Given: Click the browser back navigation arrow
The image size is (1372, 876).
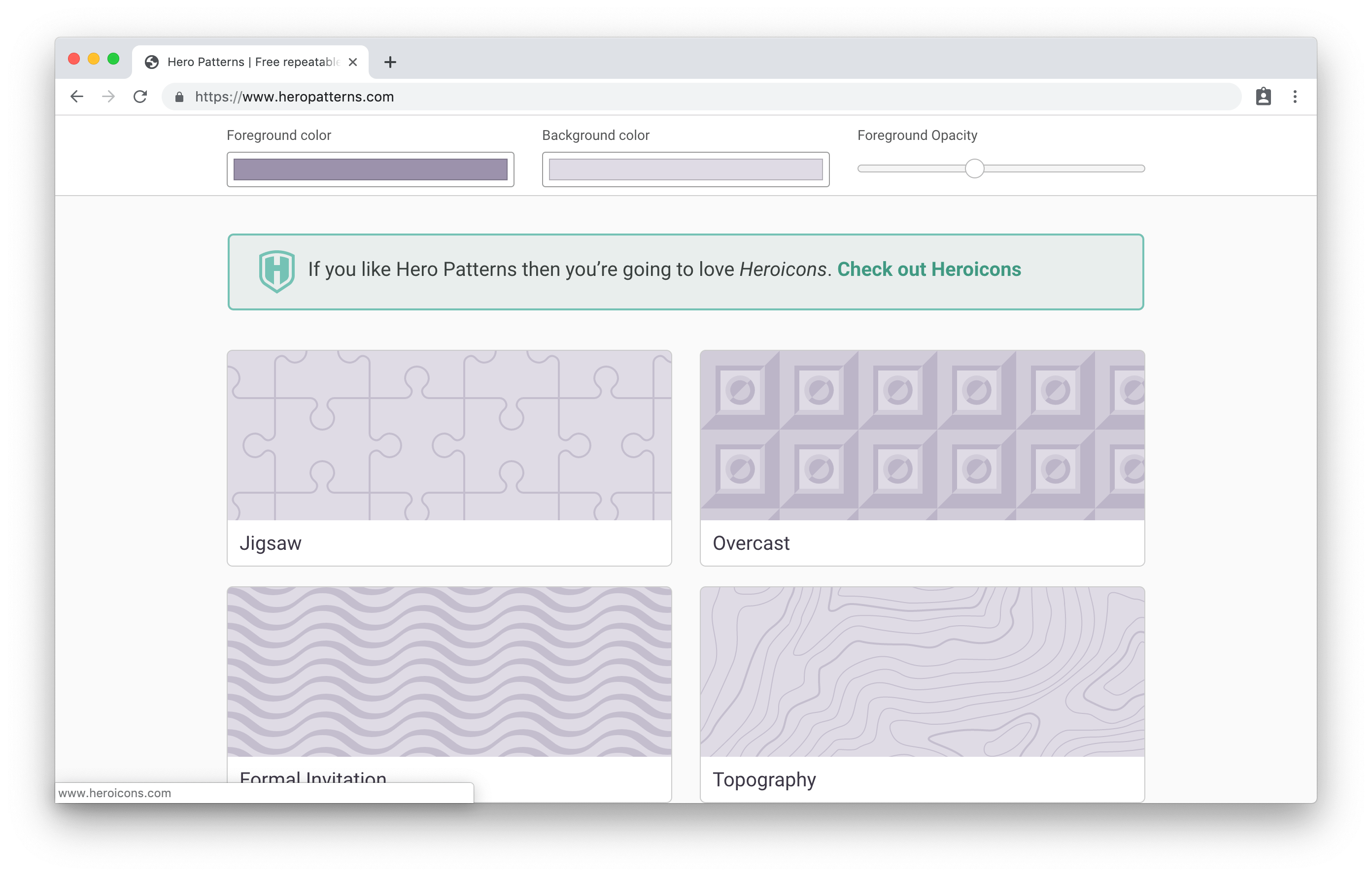Looking at the screenshot, I should click(x=78, y=97).
